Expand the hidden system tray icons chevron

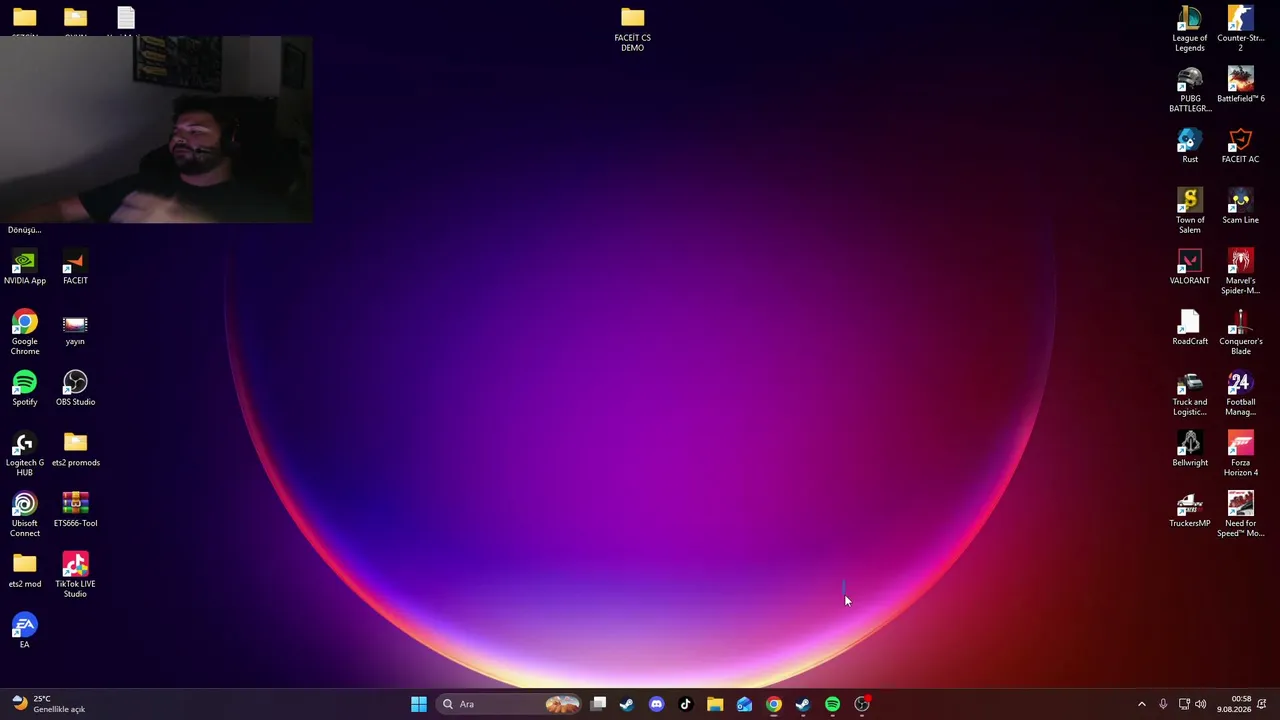pos(1142,704)
